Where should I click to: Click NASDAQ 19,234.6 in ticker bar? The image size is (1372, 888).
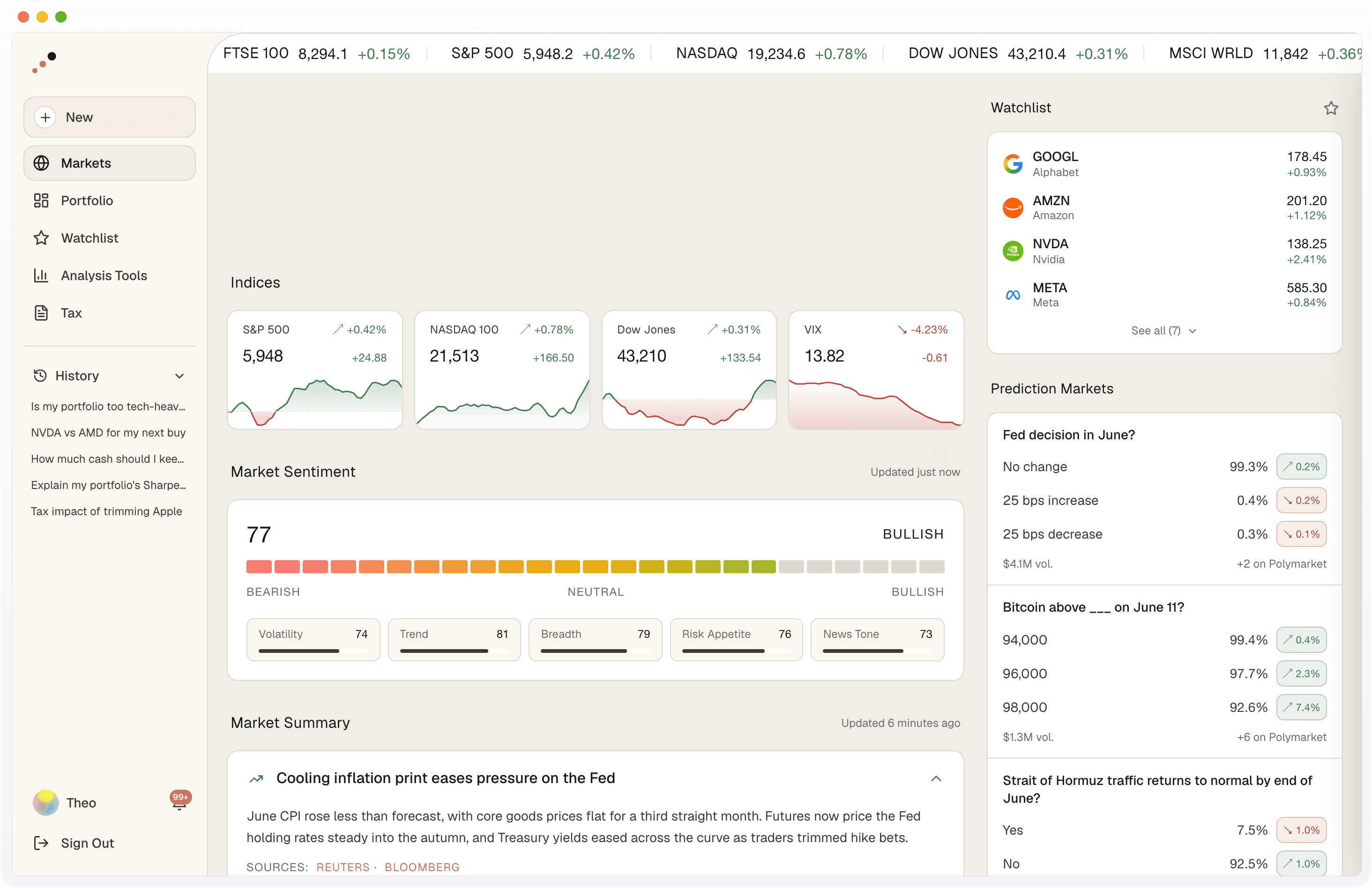click(x=771, y=53)
